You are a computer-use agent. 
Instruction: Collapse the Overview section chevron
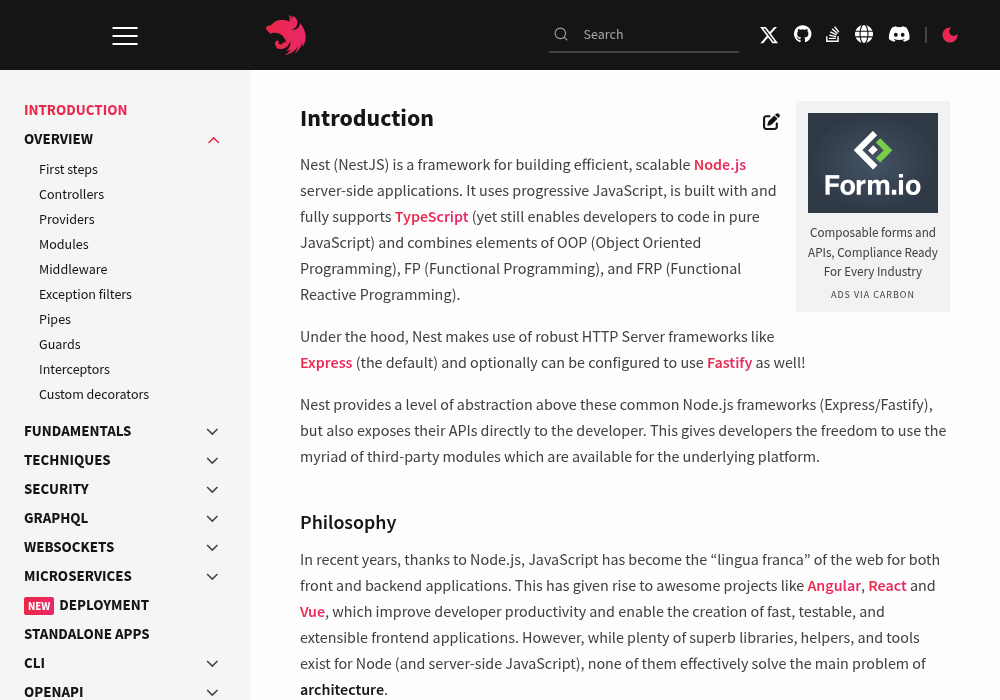coord(214,140)
